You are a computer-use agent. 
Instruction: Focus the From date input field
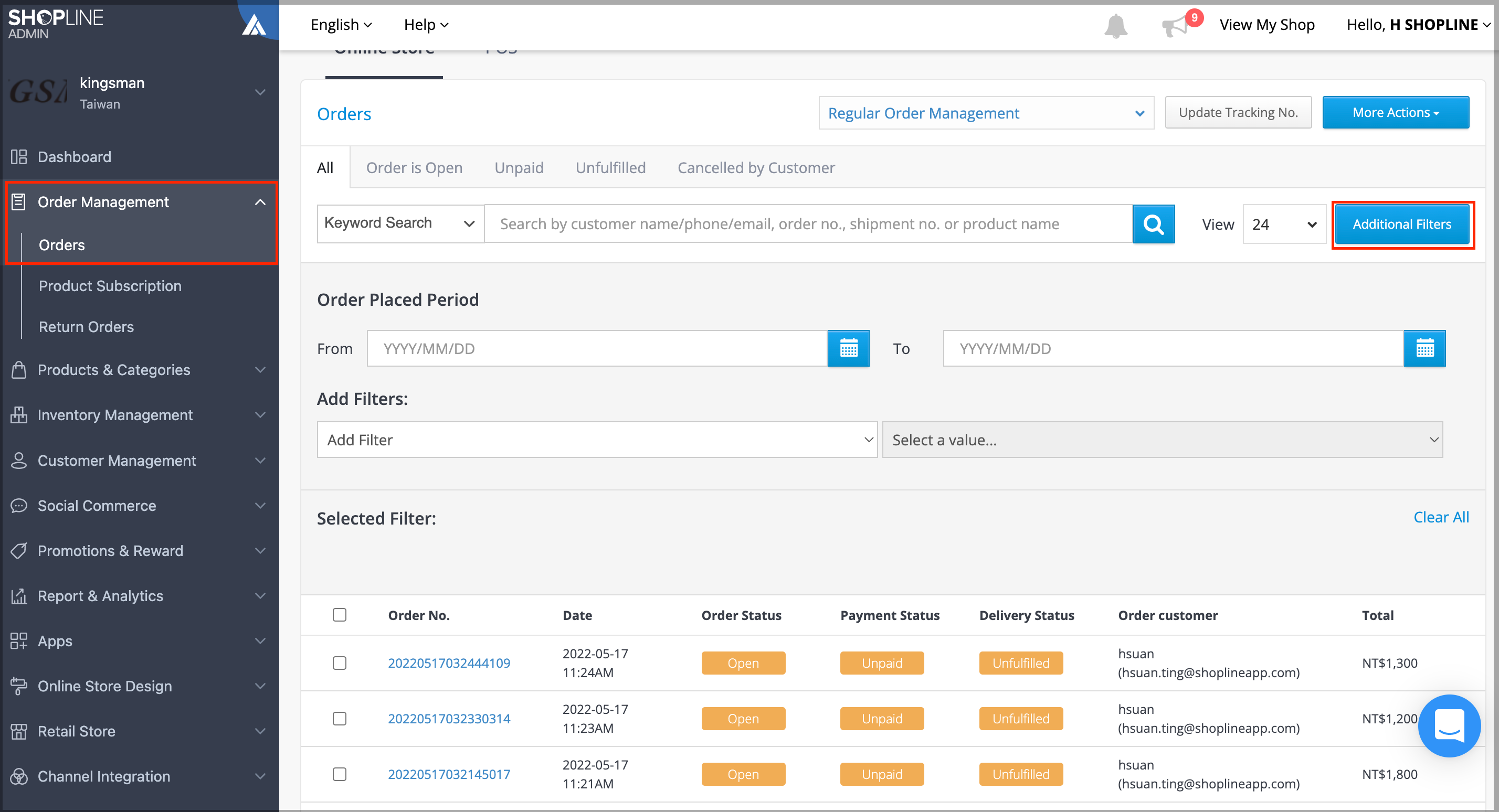[597, 348]
